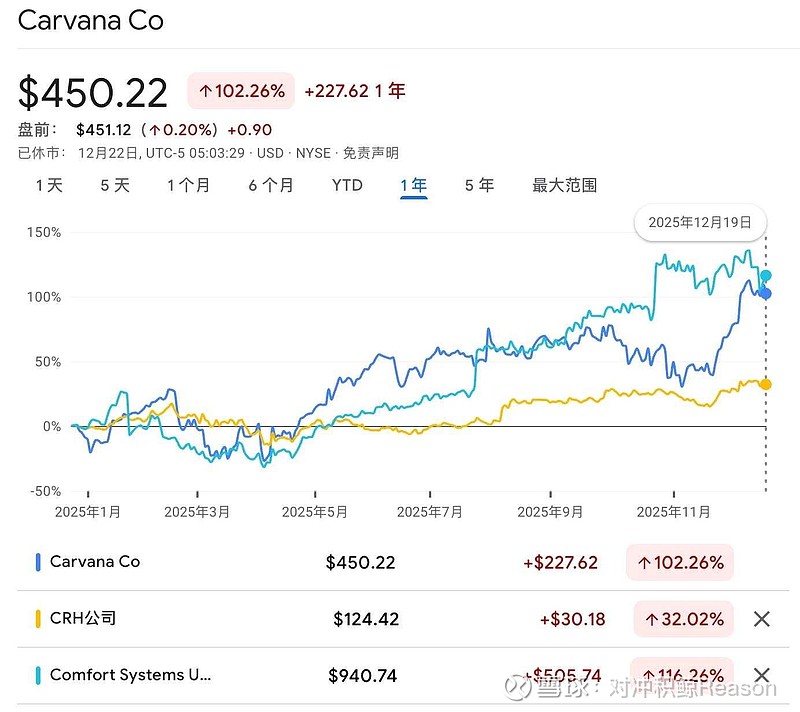
Task: Select the 1天 time range tab
Action: (x=49, y=185)
